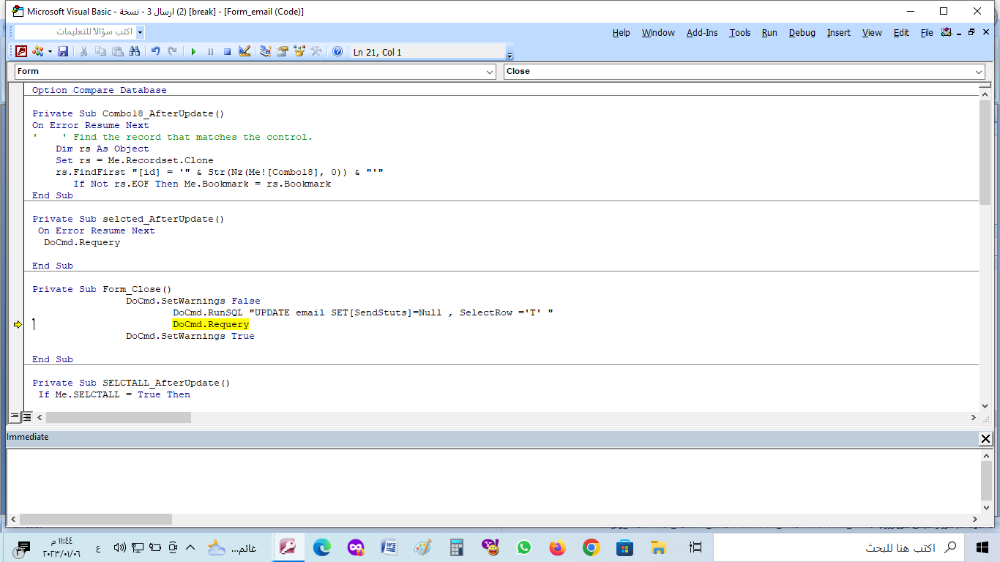Click the yellow execution arrow in margin

pos(18,324)
